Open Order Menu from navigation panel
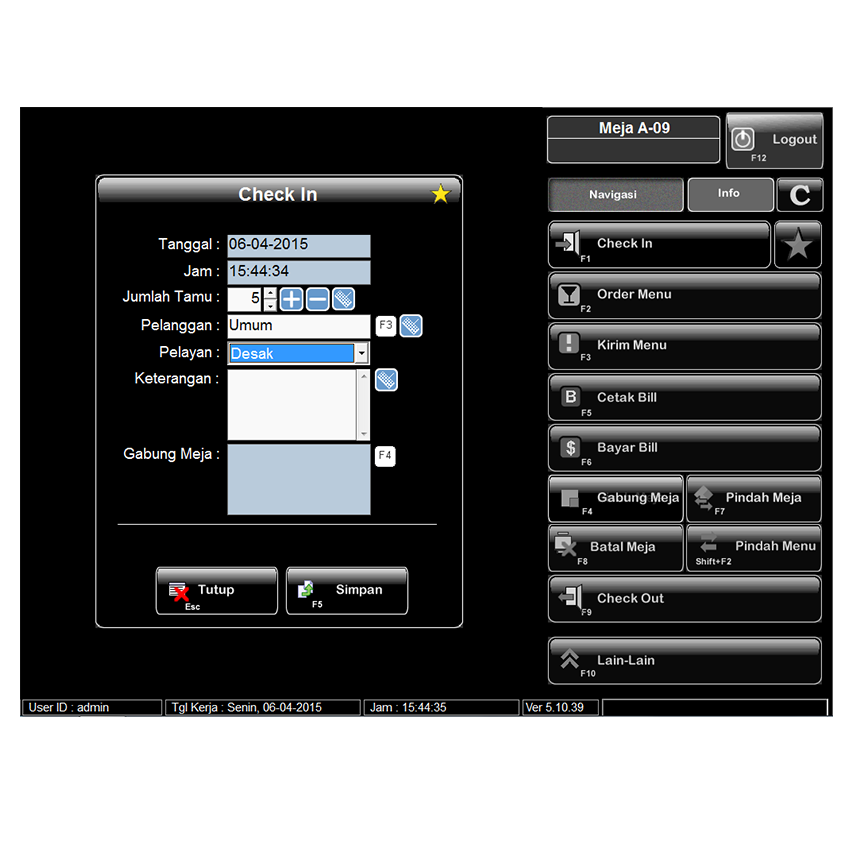Screen dimensions: 850x850 684,296
